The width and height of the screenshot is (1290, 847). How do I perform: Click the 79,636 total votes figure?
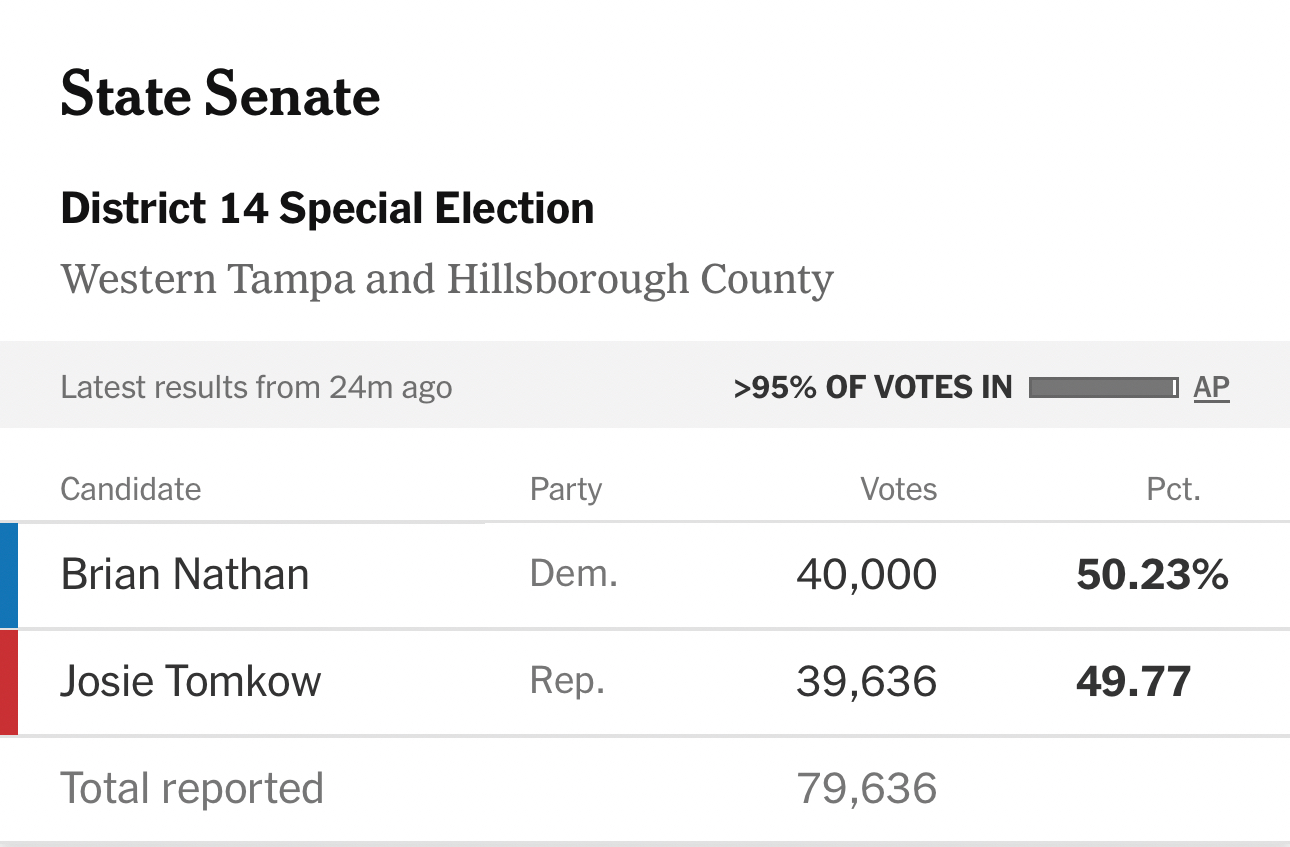point(866,788)
